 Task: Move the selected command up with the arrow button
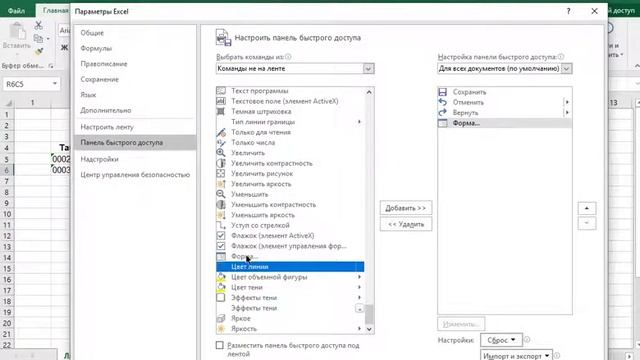coord(587,208)
